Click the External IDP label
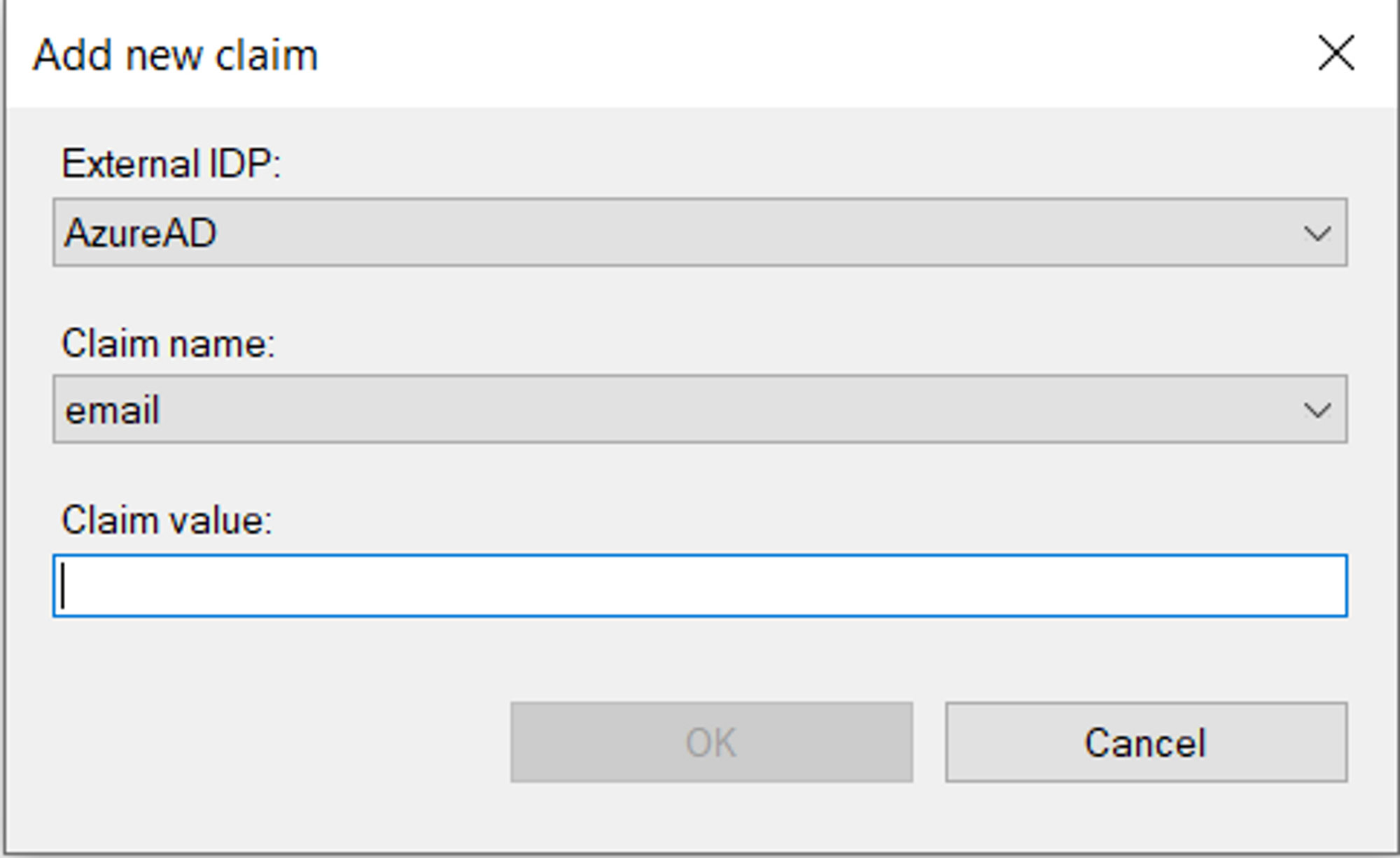1400x858 pixels. (x=171, y=164)
